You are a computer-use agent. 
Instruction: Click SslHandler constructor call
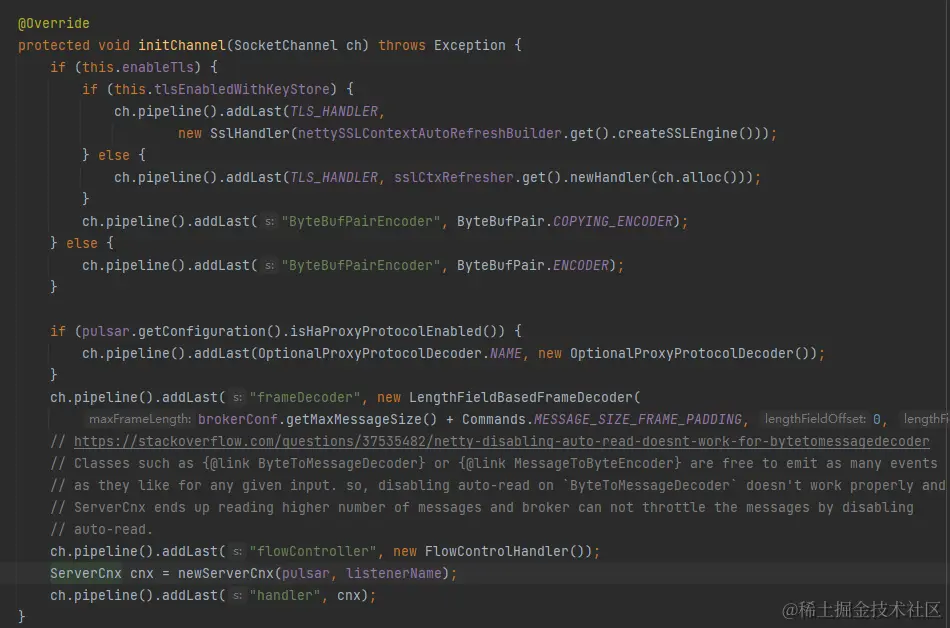coord(250,133)
